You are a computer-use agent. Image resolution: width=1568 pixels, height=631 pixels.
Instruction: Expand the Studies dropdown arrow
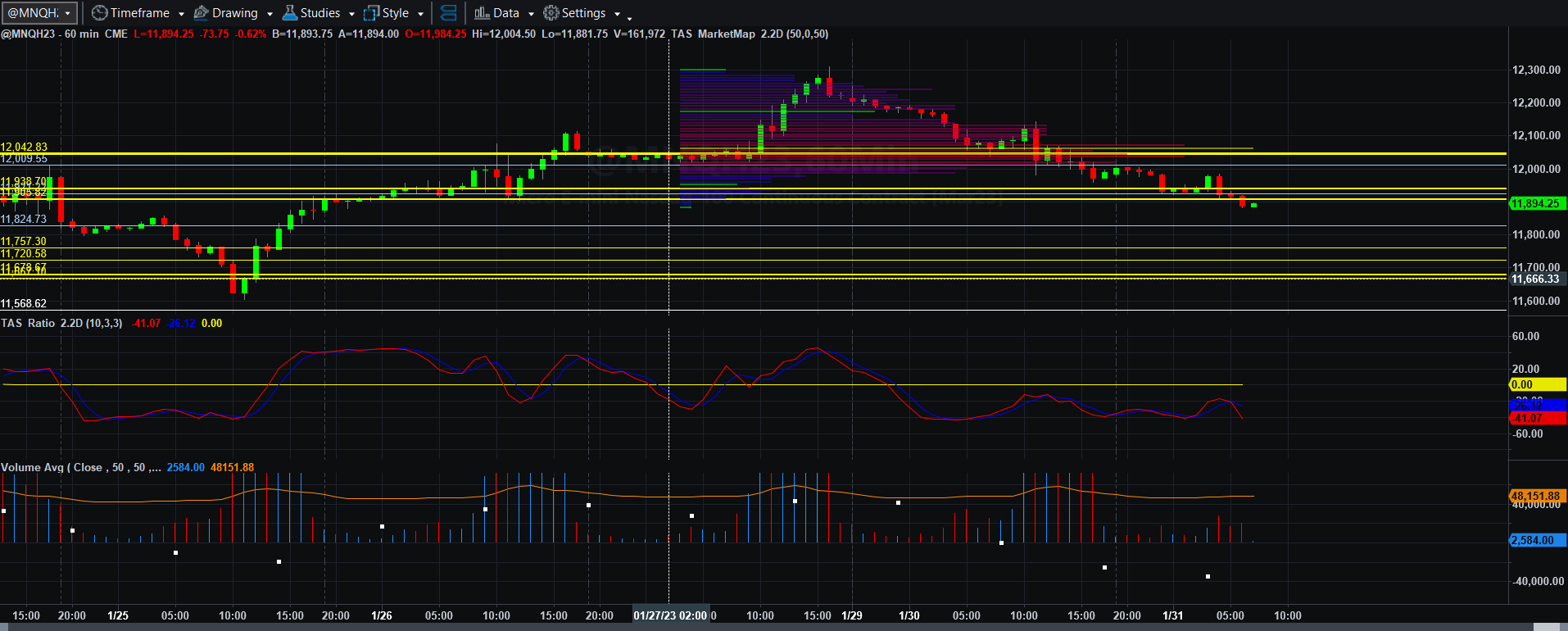(x=351, y=14)
